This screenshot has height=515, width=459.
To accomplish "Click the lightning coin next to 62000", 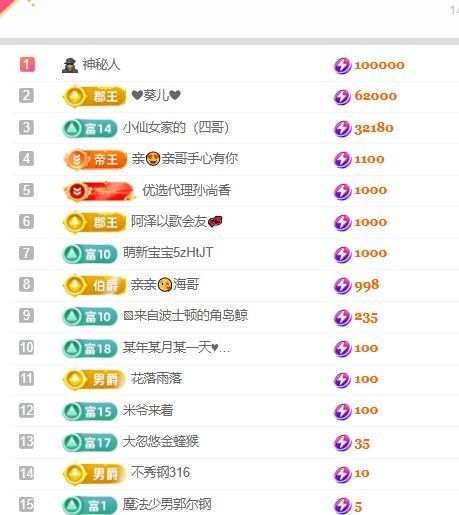I will coord(342,97).
